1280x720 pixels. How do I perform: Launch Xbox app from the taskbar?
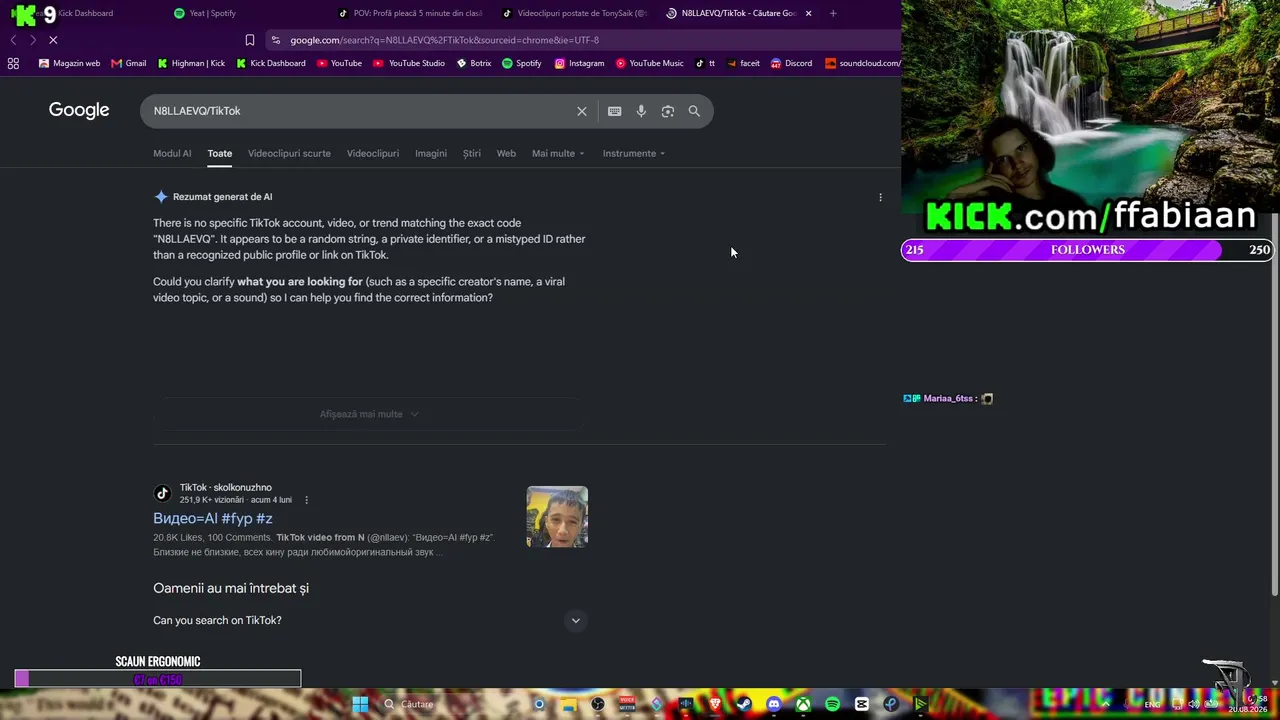[803, 704]
